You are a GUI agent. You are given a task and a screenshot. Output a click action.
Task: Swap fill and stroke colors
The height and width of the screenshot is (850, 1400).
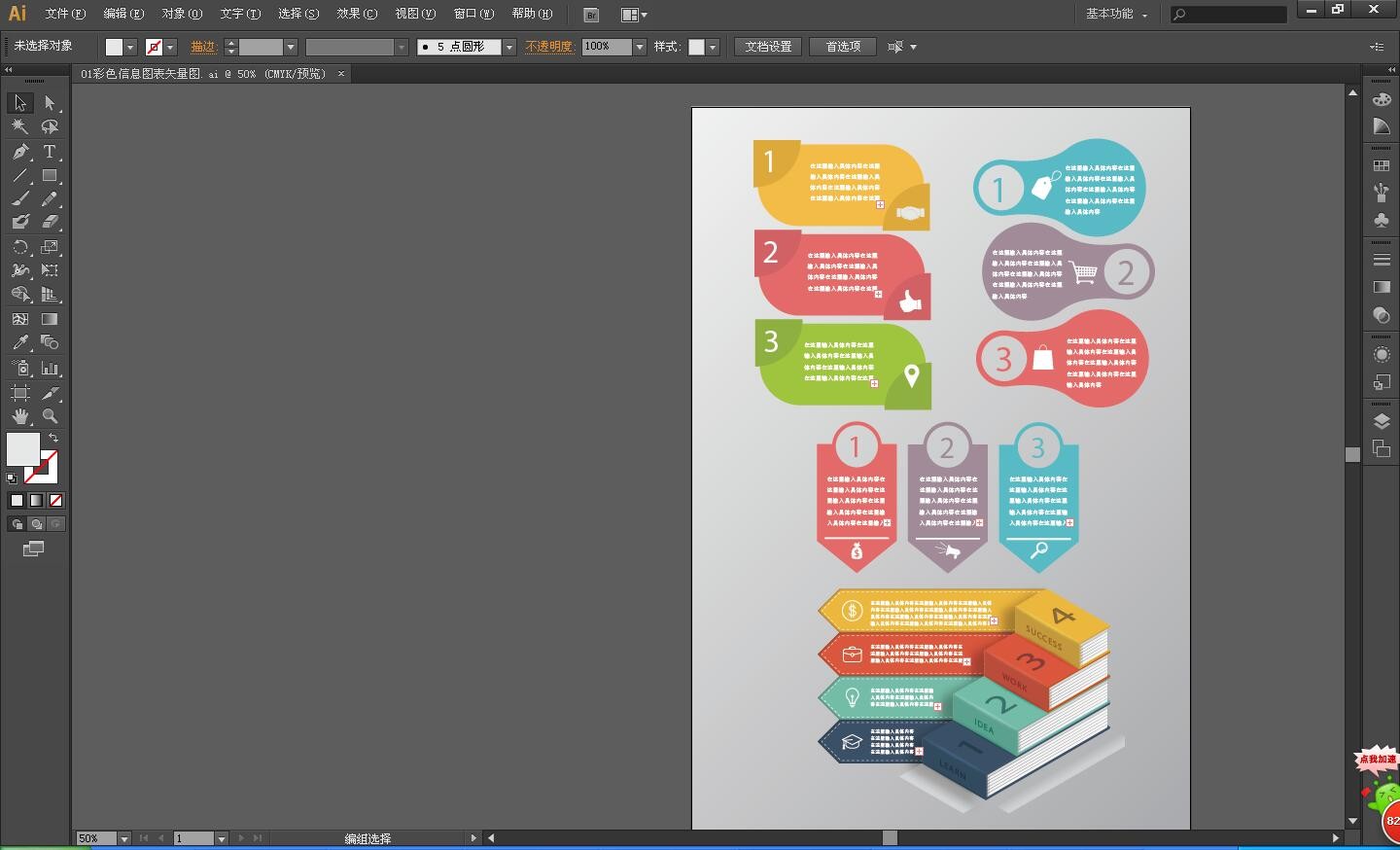click(x=53, y=439)
